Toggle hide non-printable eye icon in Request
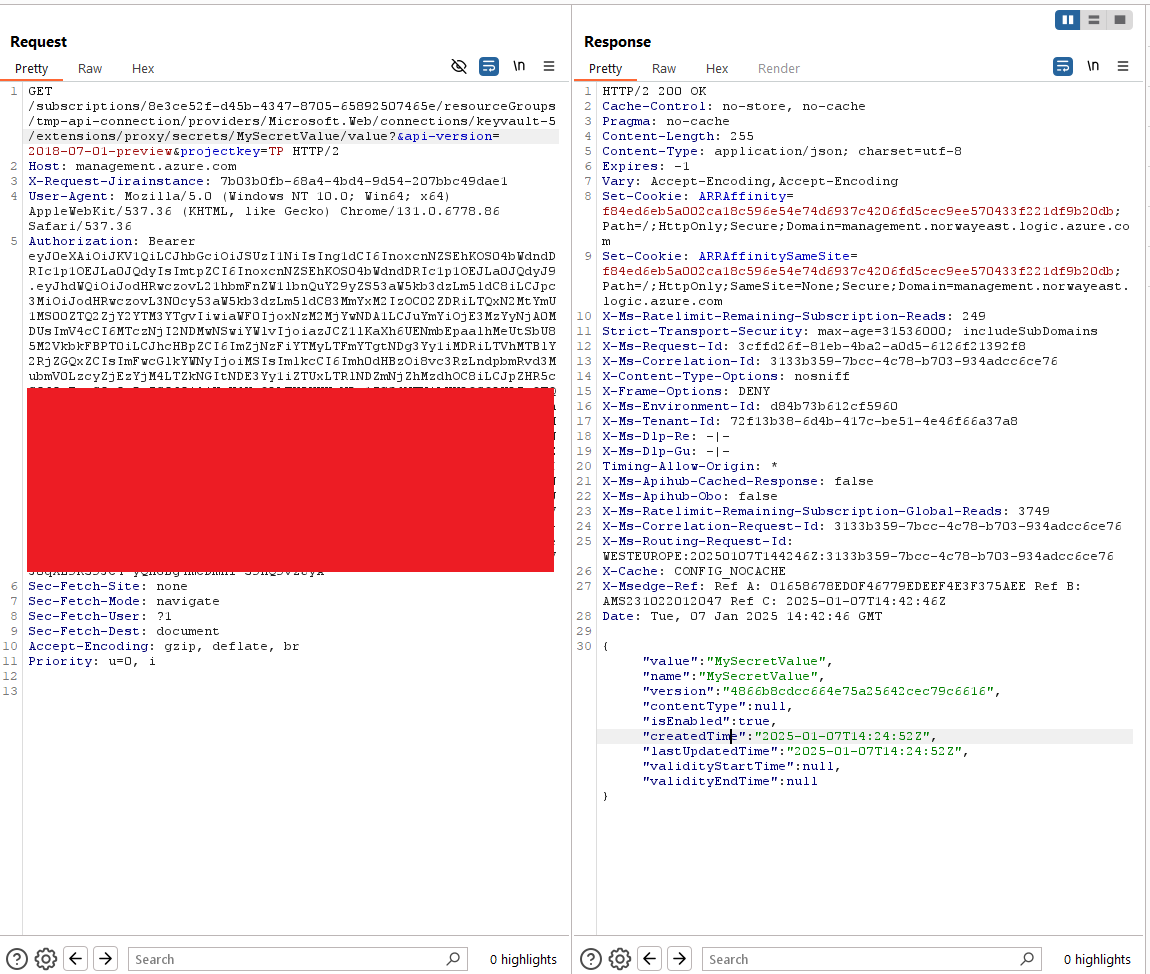This screenshot has height=974, width=1150. tap(459, 67)
